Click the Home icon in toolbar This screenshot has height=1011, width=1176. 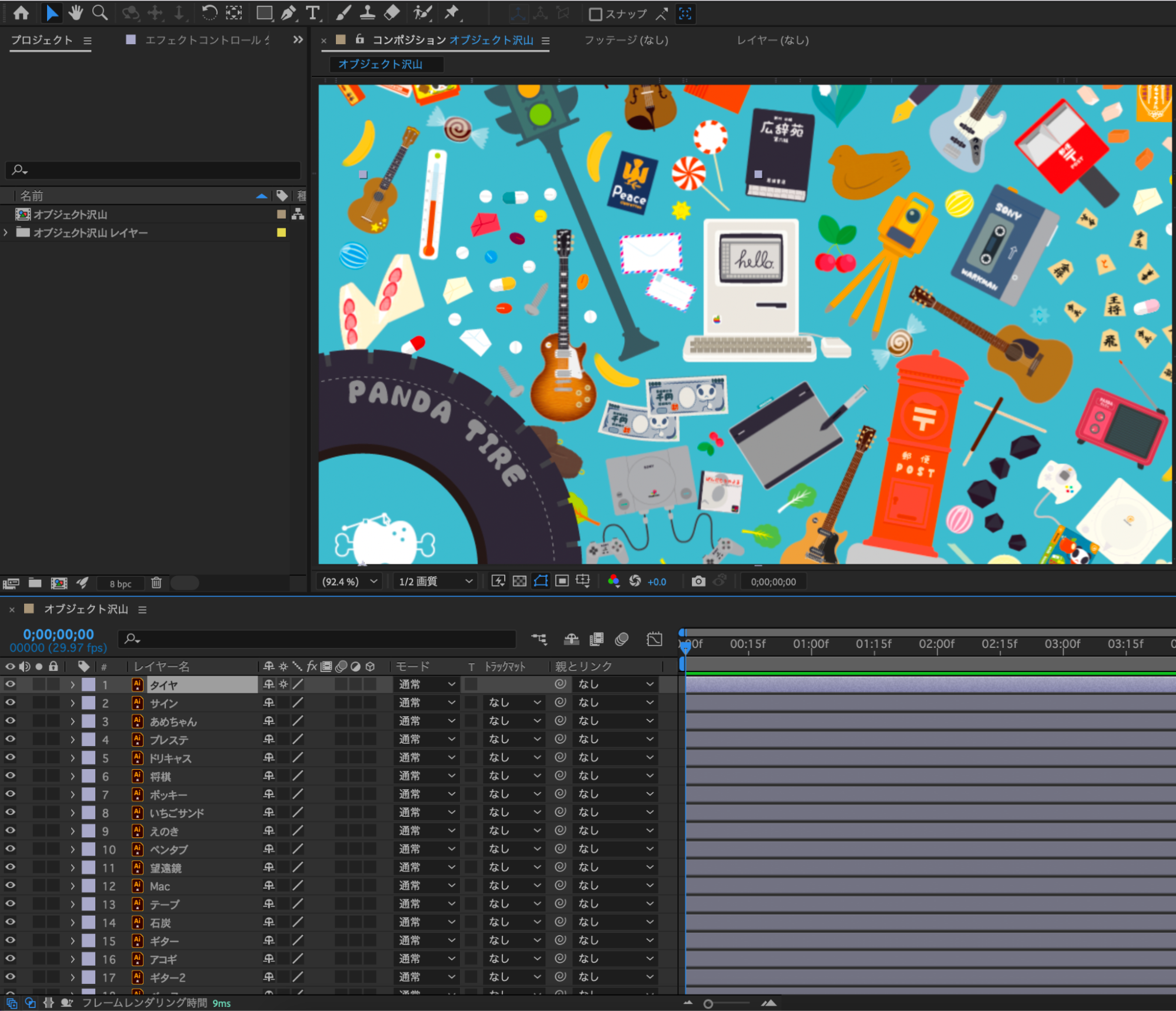pyautogui.click(x=21, y=12)
